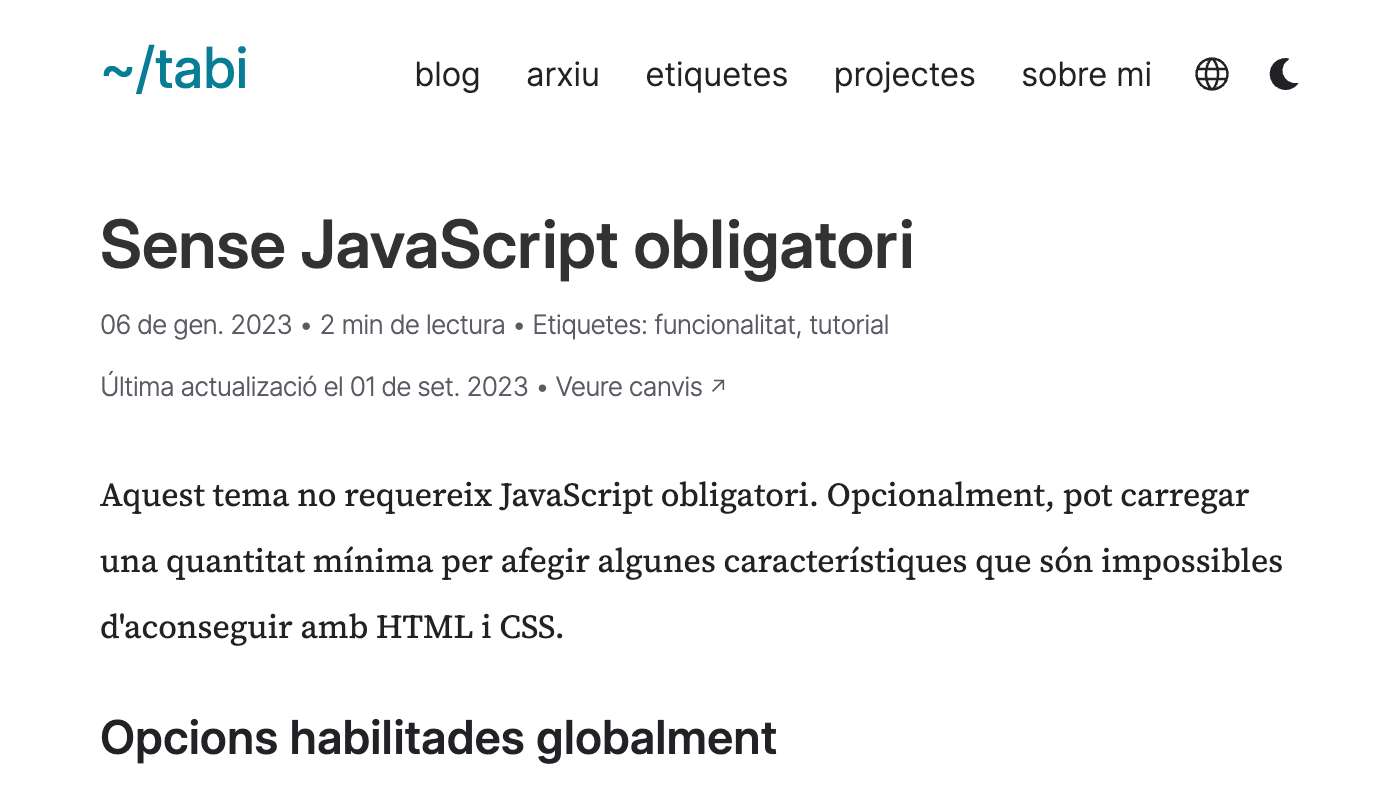The image size is (1400, 800).
Task: Click the Opcions habilitades globalment heading
Action: coord(438,738)
